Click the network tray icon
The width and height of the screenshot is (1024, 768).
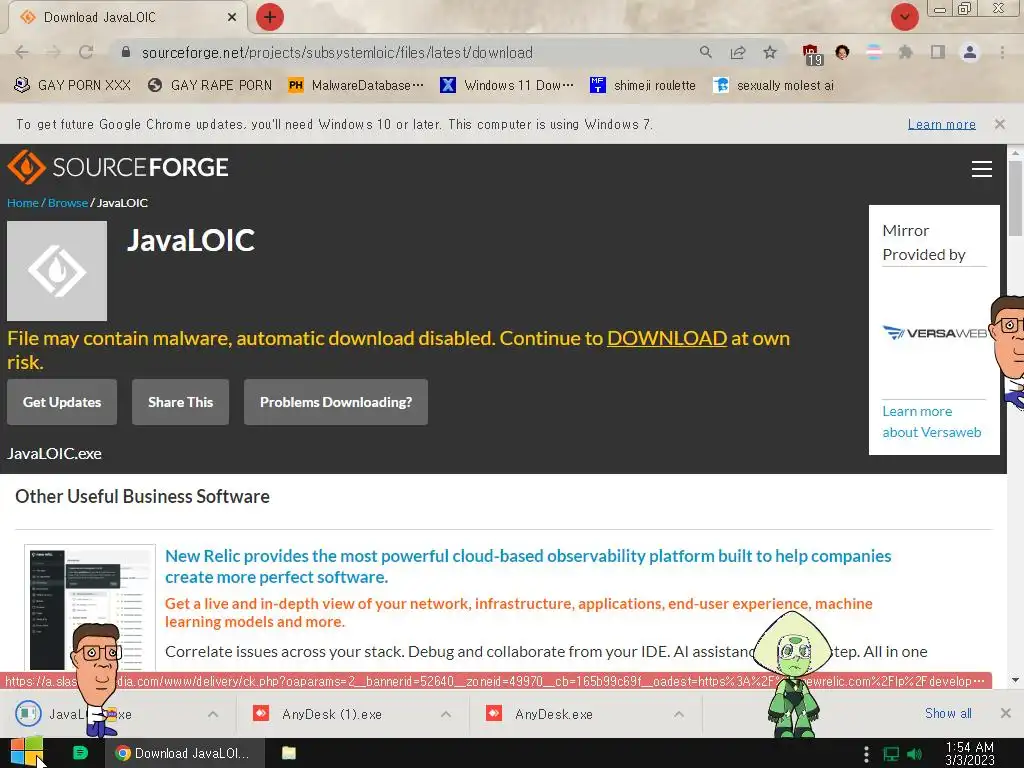(891, 754)
